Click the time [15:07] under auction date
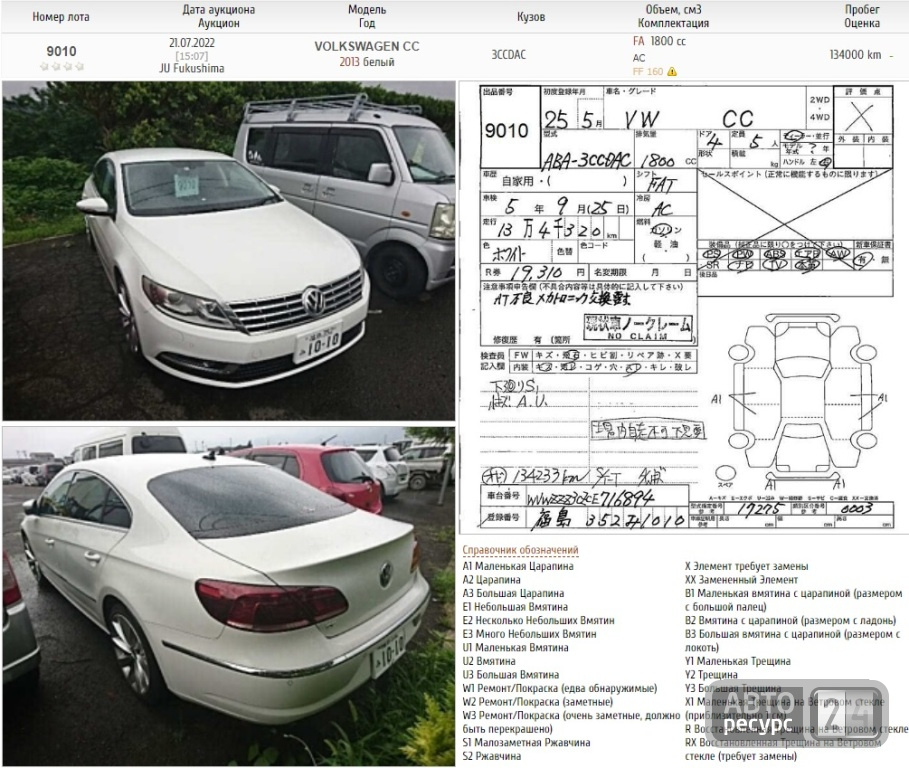The height and width of the screenshot is (768, 909). tap(192, 56)
